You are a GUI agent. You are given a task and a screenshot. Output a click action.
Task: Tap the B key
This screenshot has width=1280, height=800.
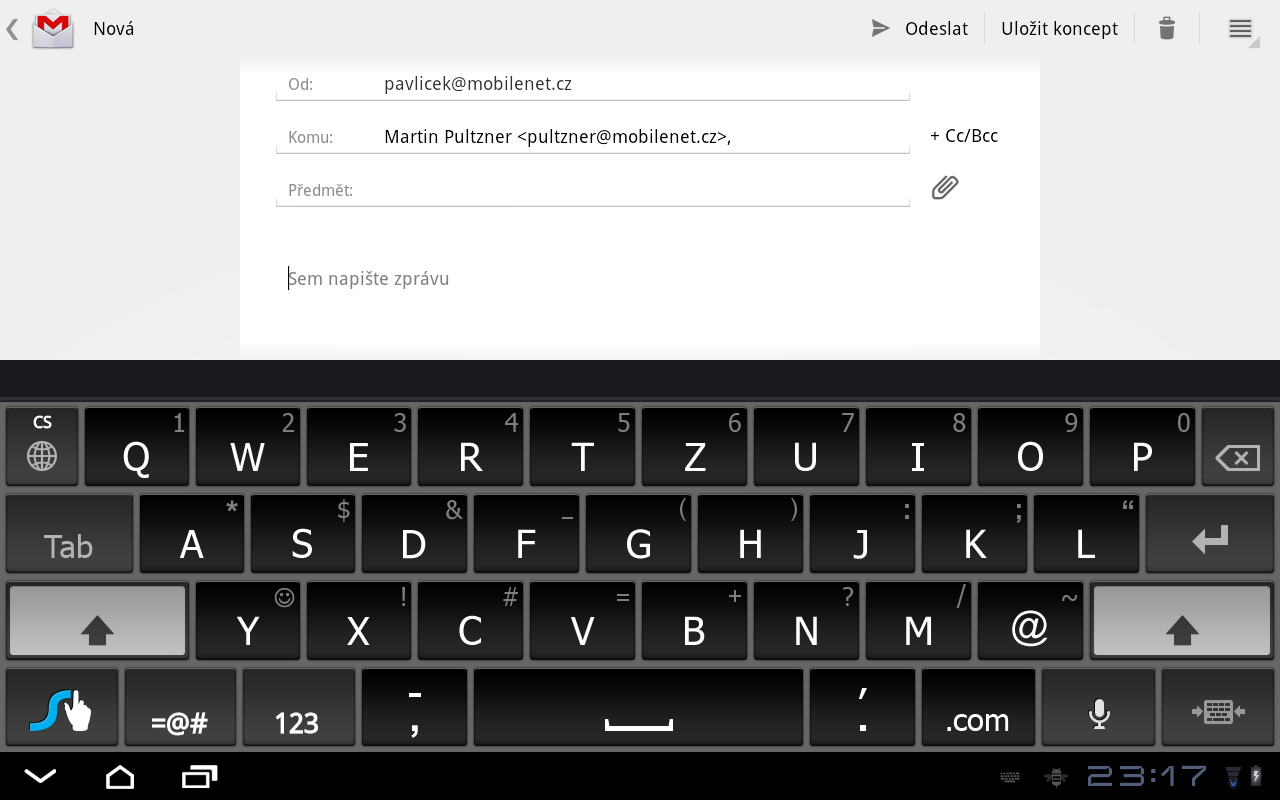point(694,621)
